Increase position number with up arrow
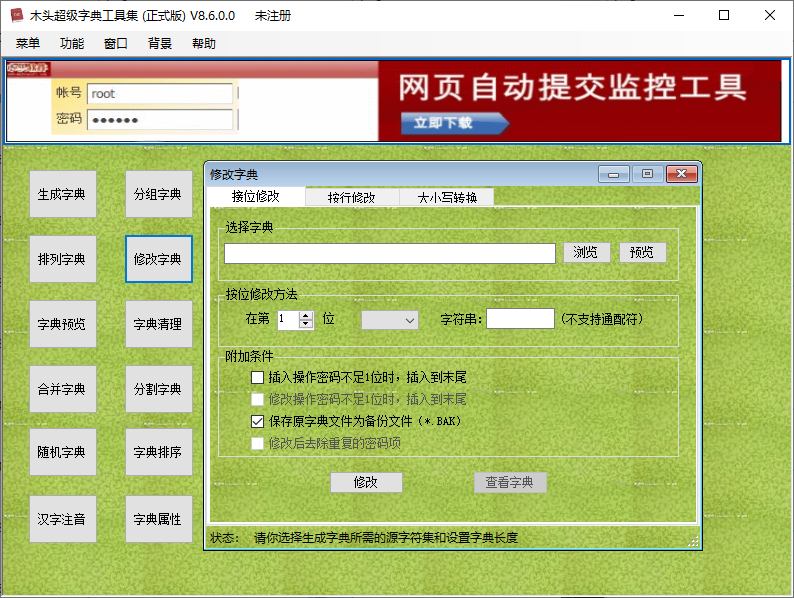 pyautogui.click(x=306, y=315)
